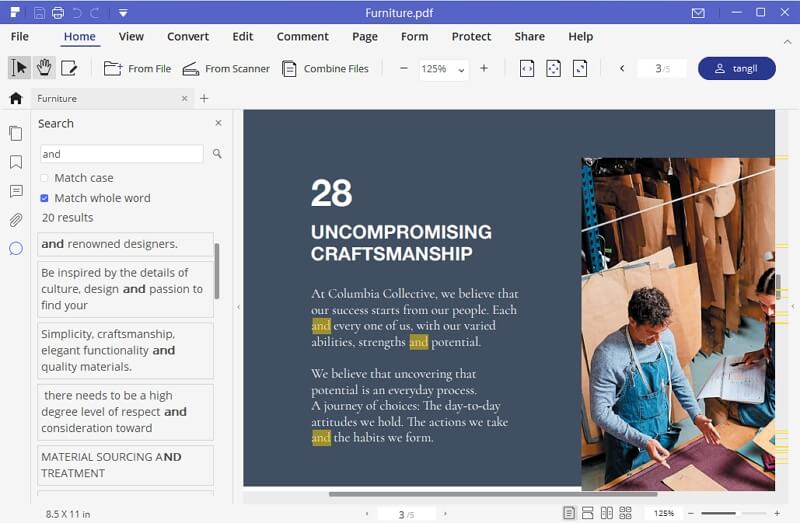The width and height of the screenshot is (800, 523).
Task: Close the Search panel
Action: pyautogui.click(x=218, y=123)
